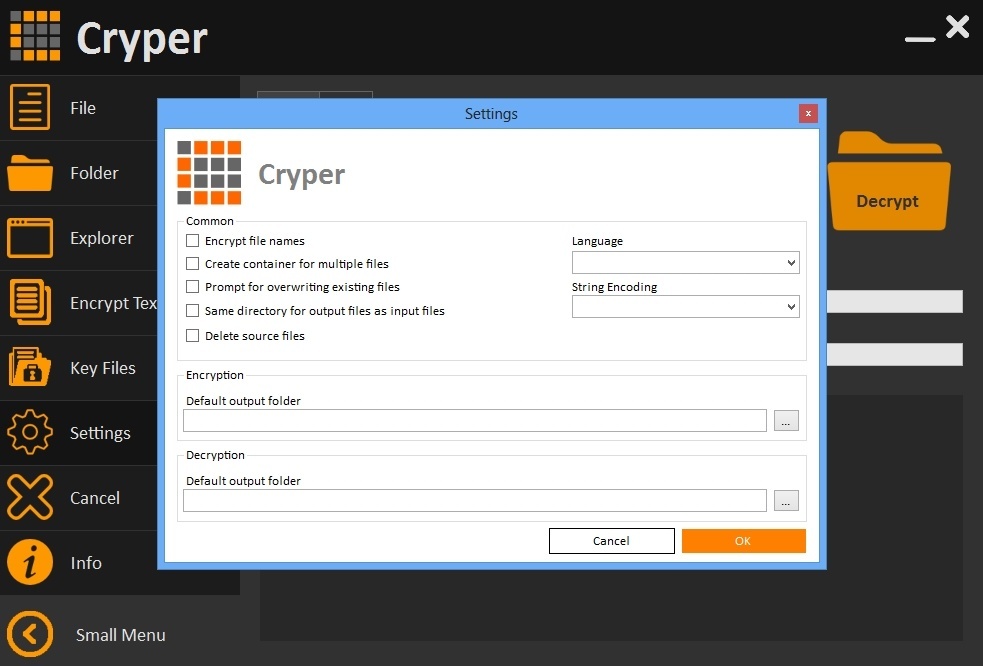Viewport: 983px width, 666px height.
Task: Click the Encryption default output folder field
Action: click(475, 420)
